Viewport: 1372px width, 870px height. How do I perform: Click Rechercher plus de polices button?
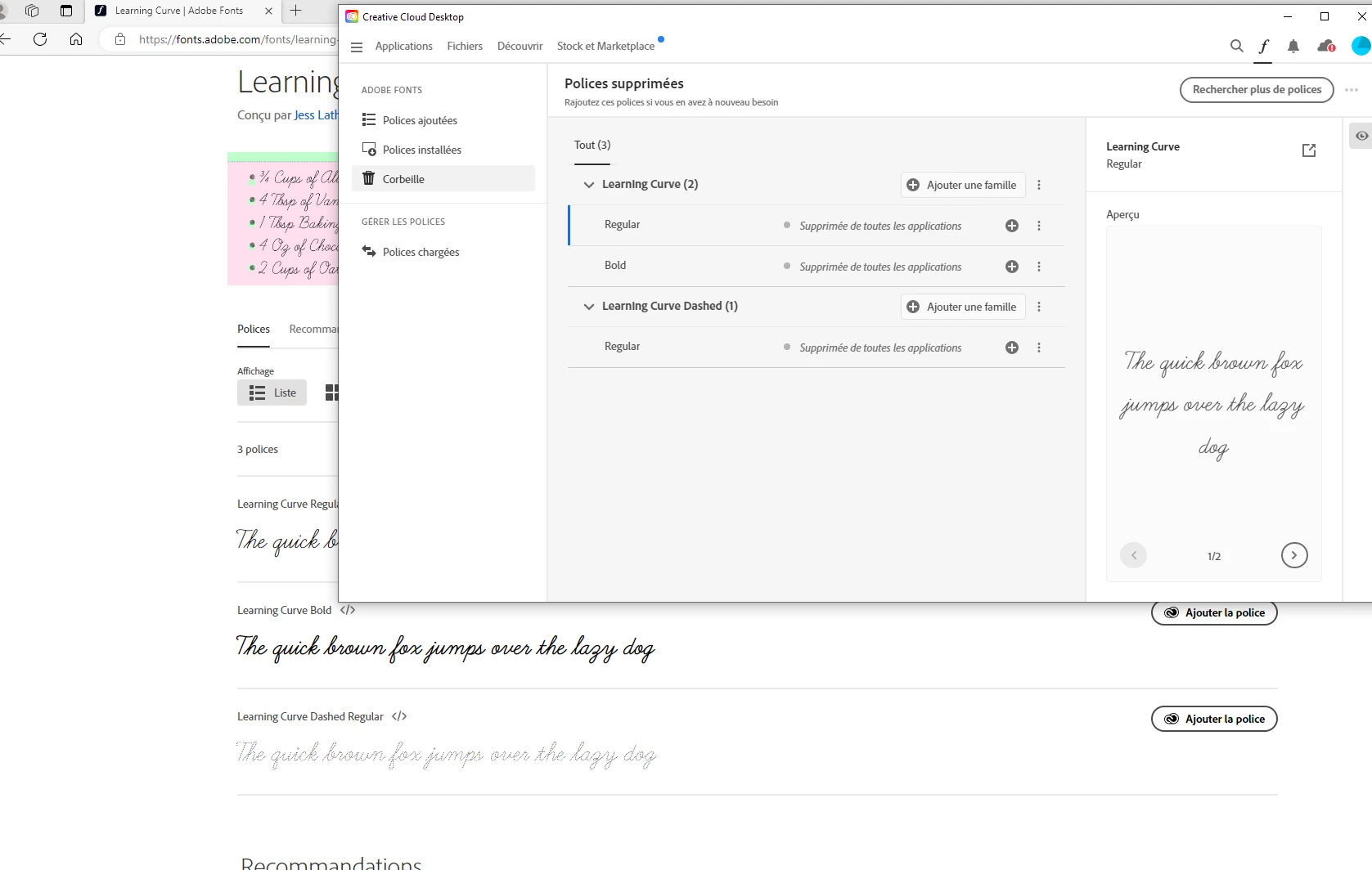[x=1257, y=90]
